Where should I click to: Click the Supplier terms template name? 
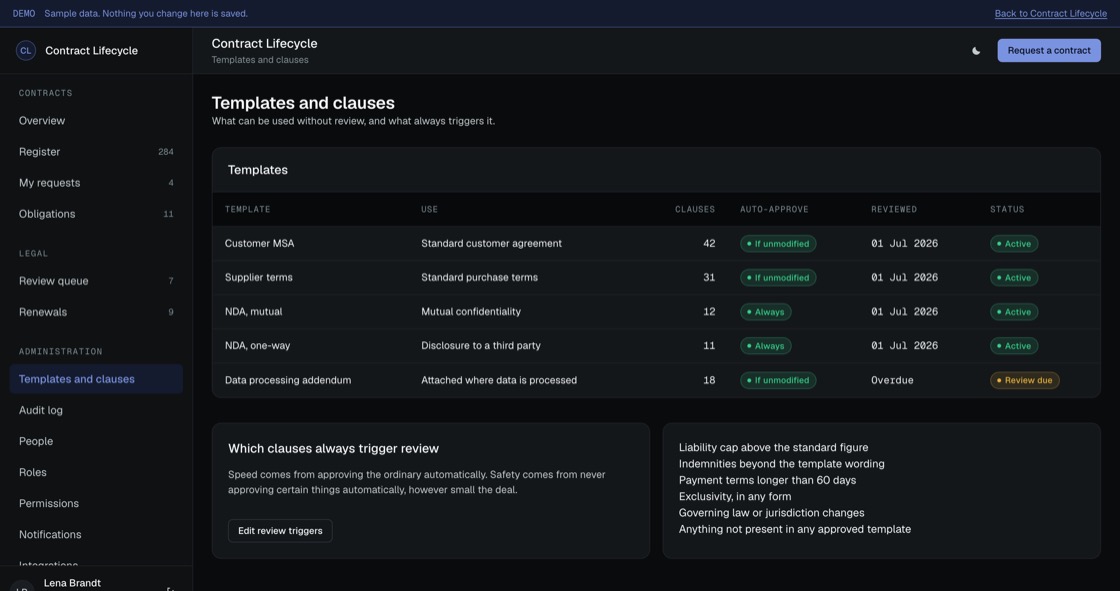(x=259, y=277)
